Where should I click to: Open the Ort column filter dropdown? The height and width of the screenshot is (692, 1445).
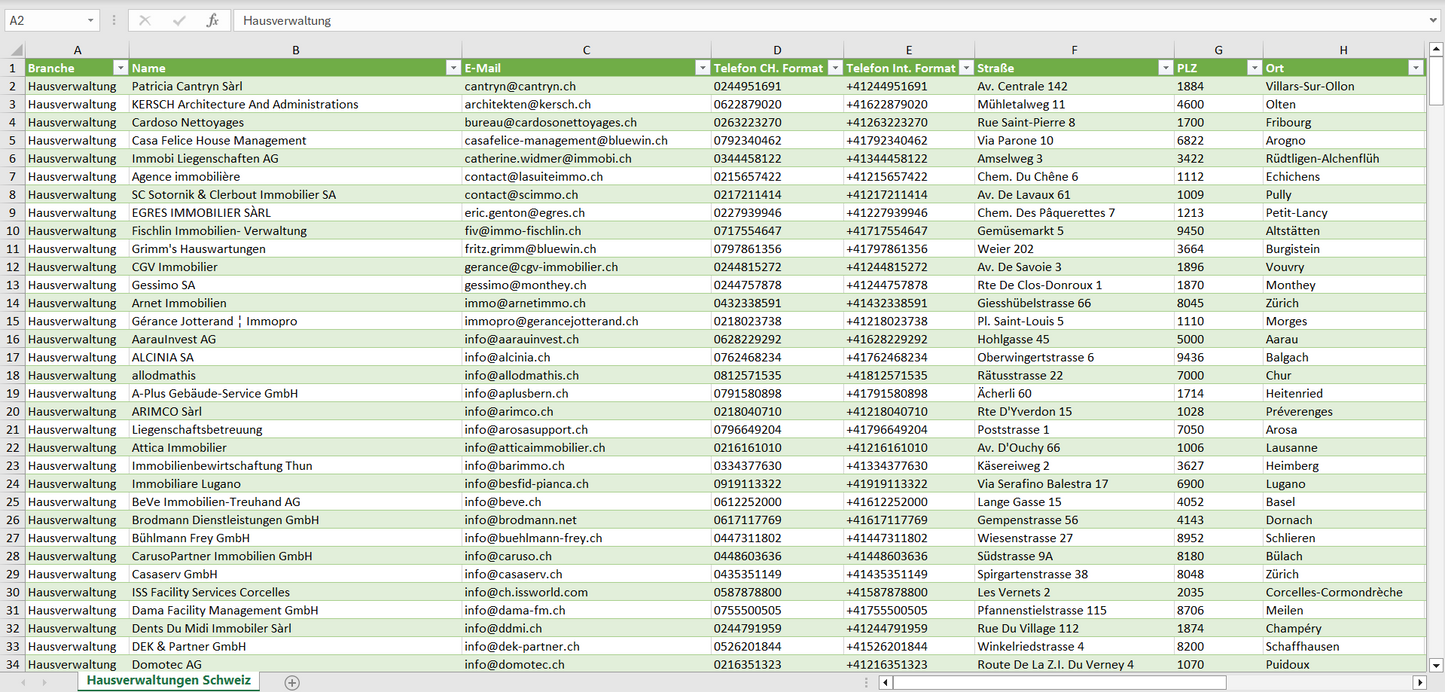(x=1415, y=68)
